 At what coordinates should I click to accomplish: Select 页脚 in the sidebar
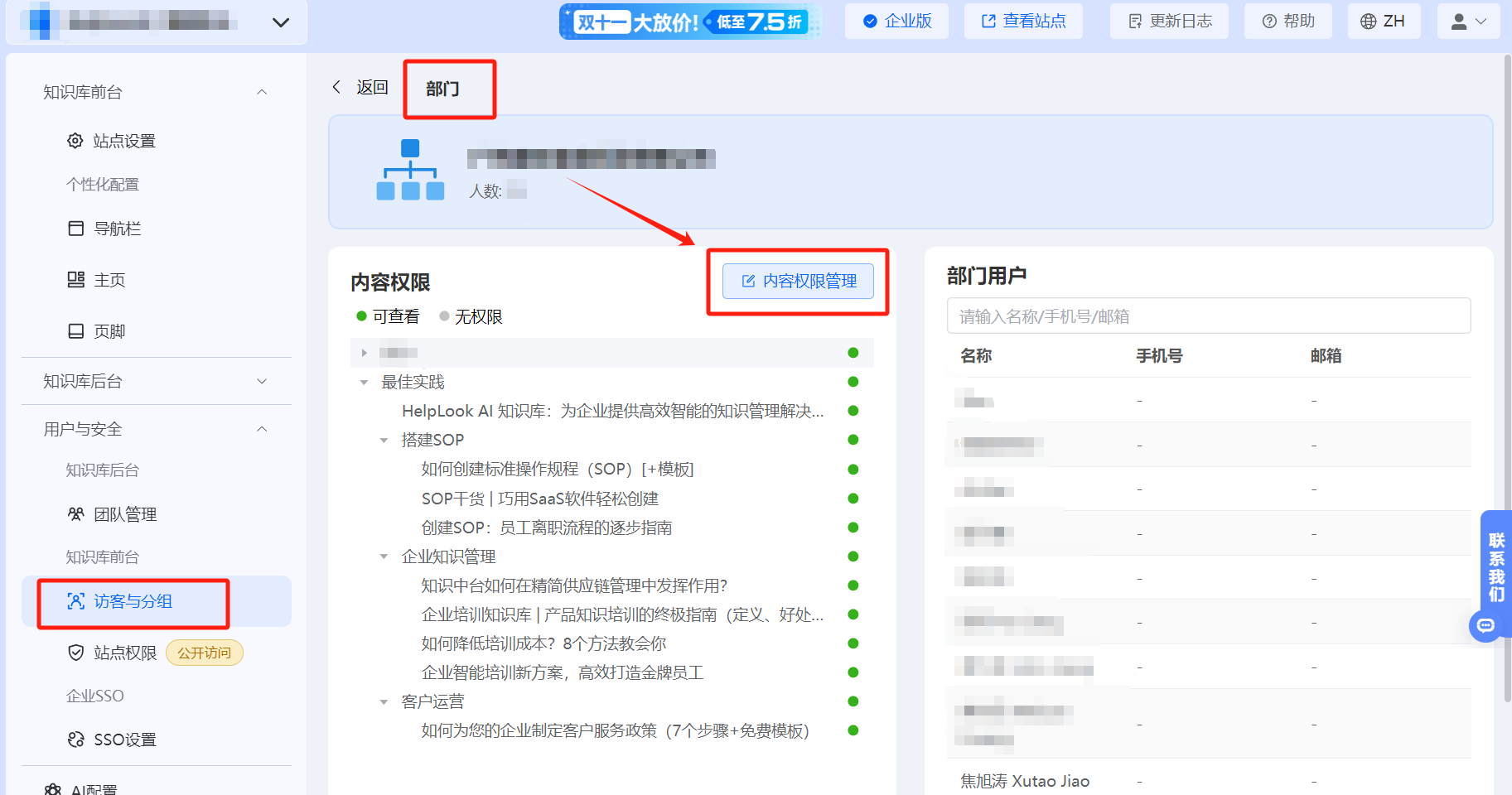[x=109, y=331]
